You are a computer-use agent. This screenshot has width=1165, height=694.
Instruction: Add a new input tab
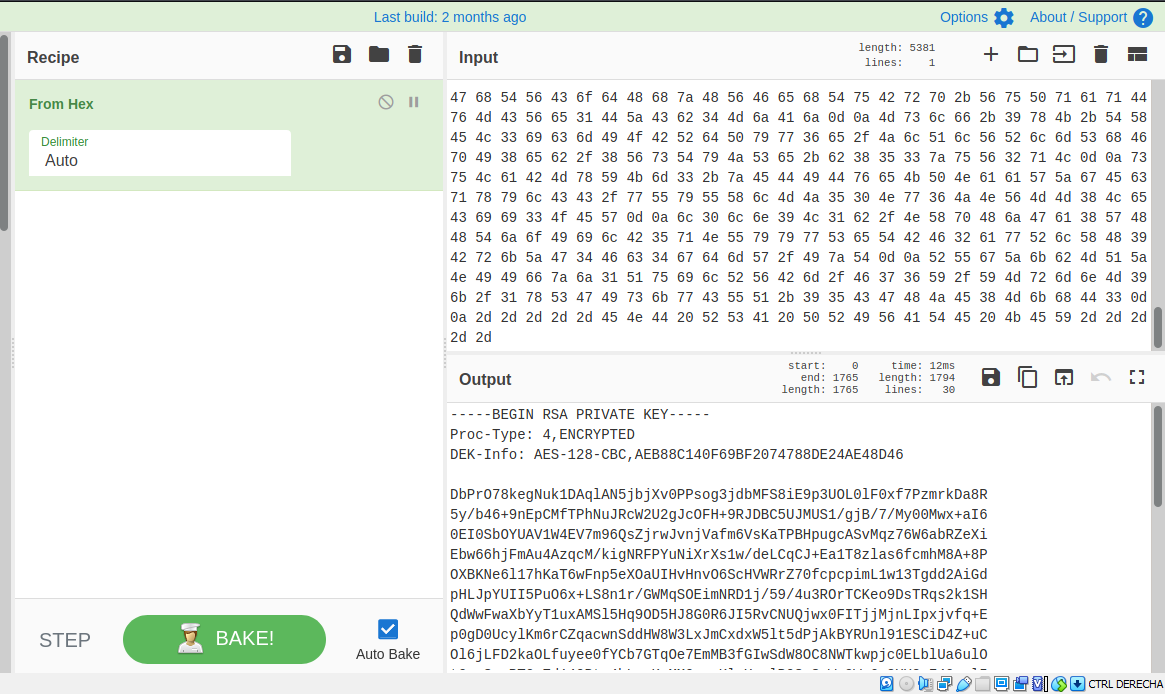tap(991, 55)
